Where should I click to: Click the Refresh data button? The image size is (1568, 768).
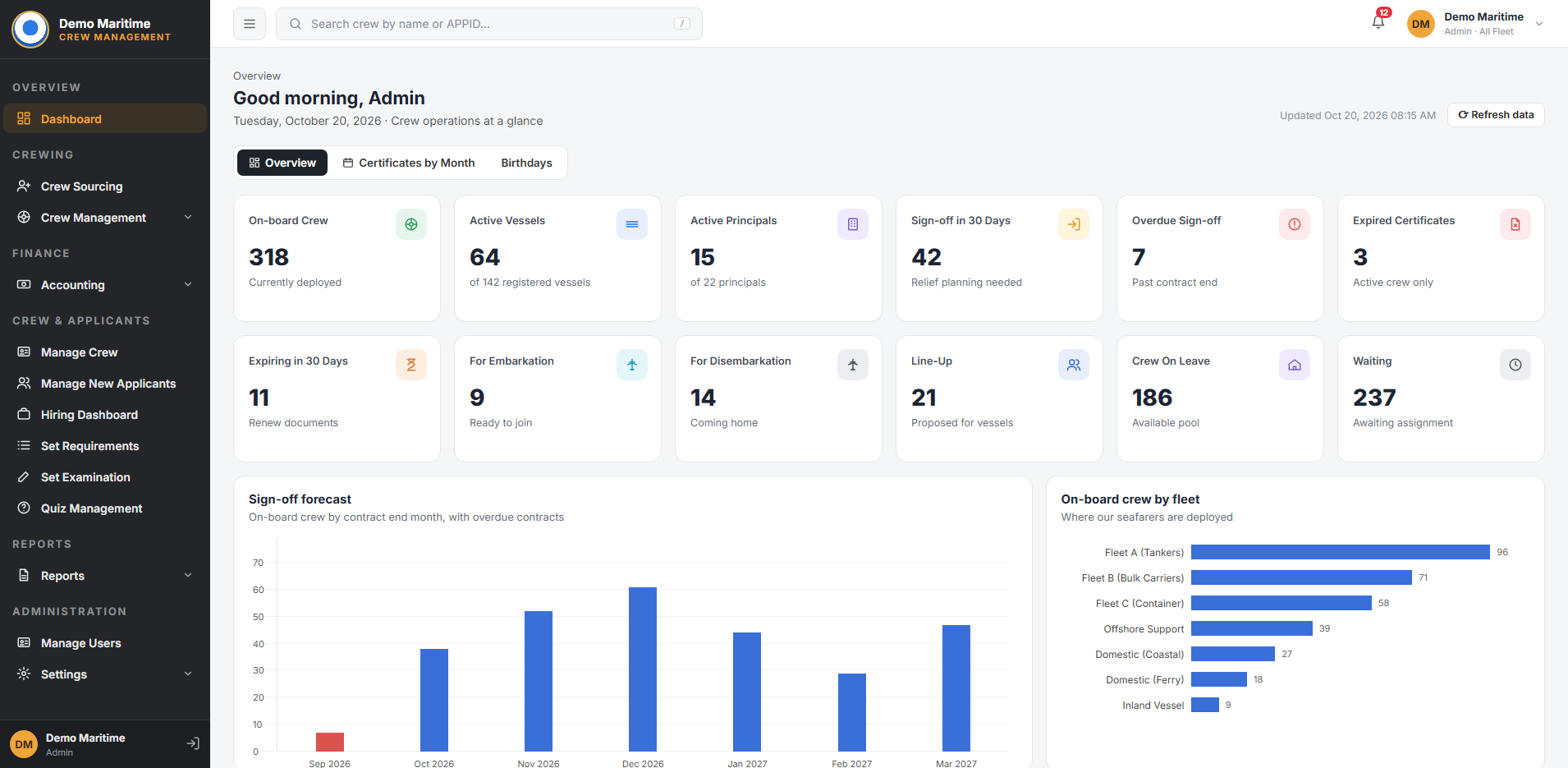coord(1496,115)
